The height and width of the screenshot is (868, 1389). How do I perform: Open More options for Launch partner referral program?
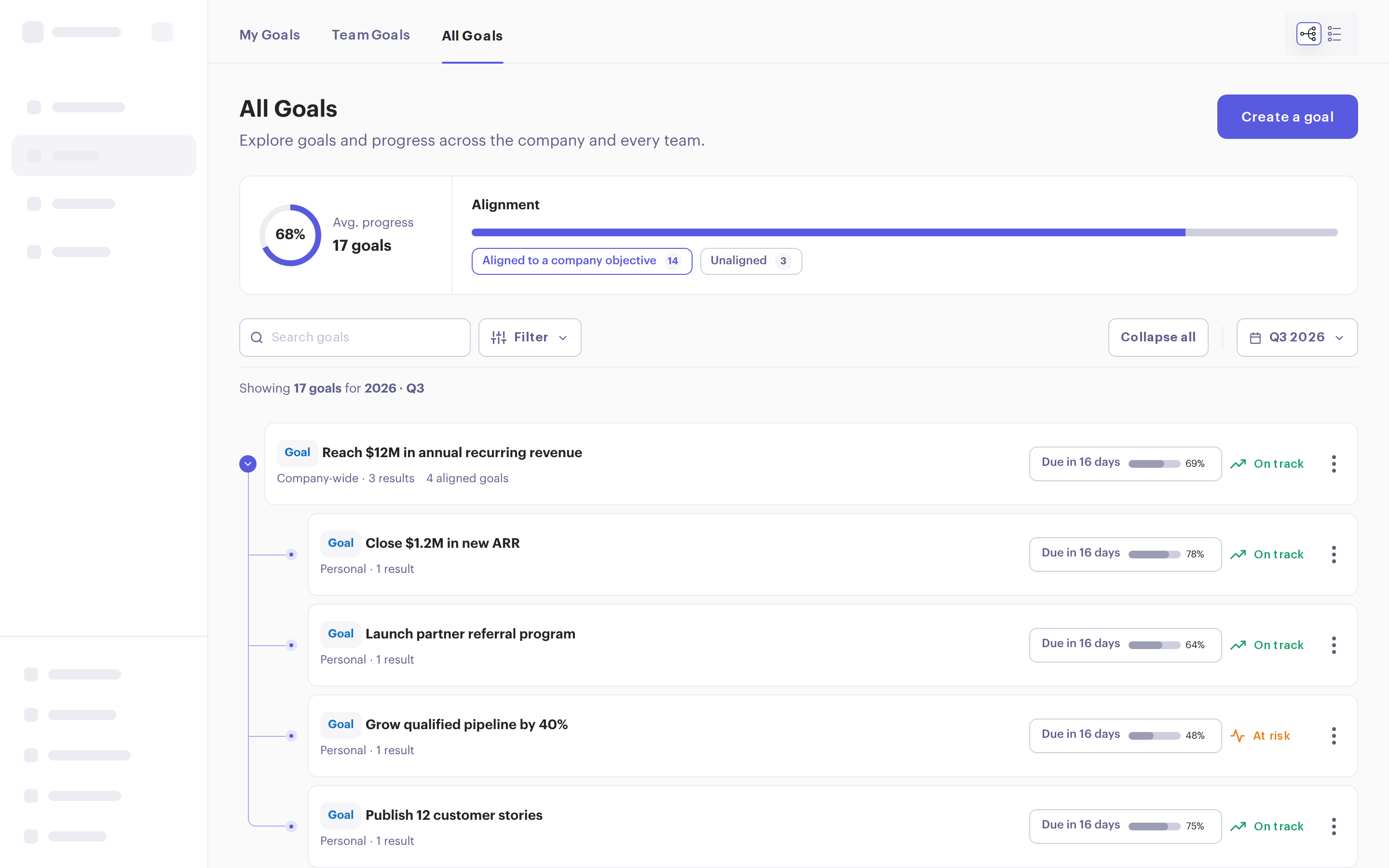pyautogui.click(x=1334, y=645)
